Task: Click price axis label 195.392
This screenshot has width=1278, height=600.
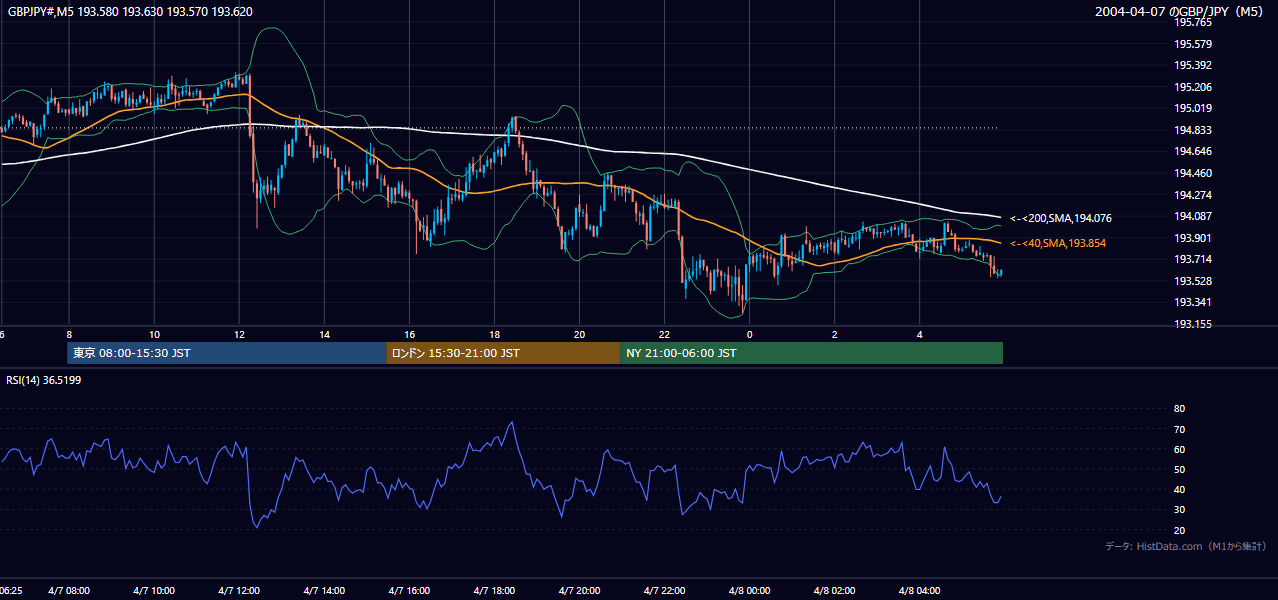Action: pyautogui.click(x=1192, y=65)
